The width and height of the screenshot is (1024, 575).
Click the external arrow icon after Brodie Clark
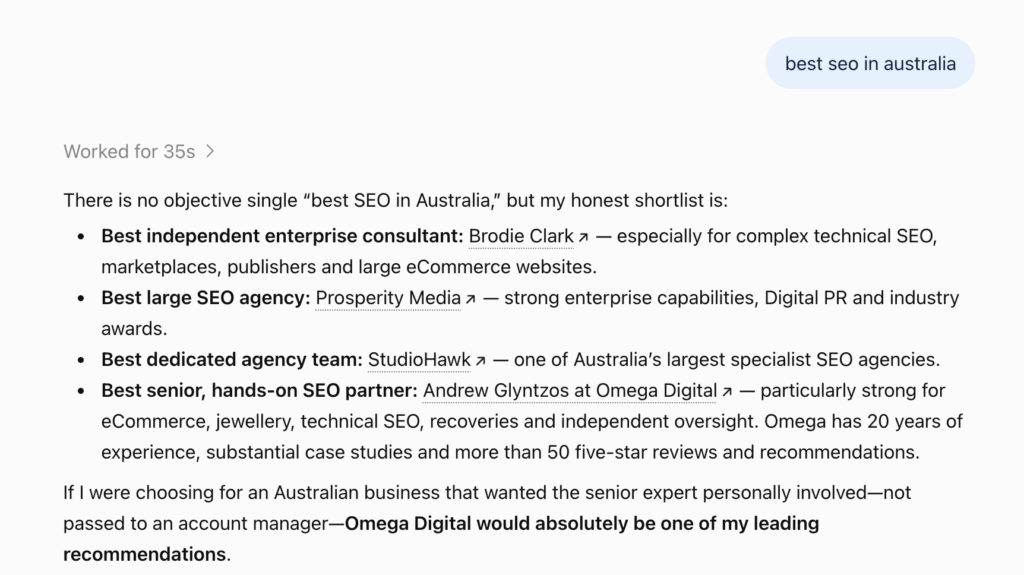click(583, 237)
